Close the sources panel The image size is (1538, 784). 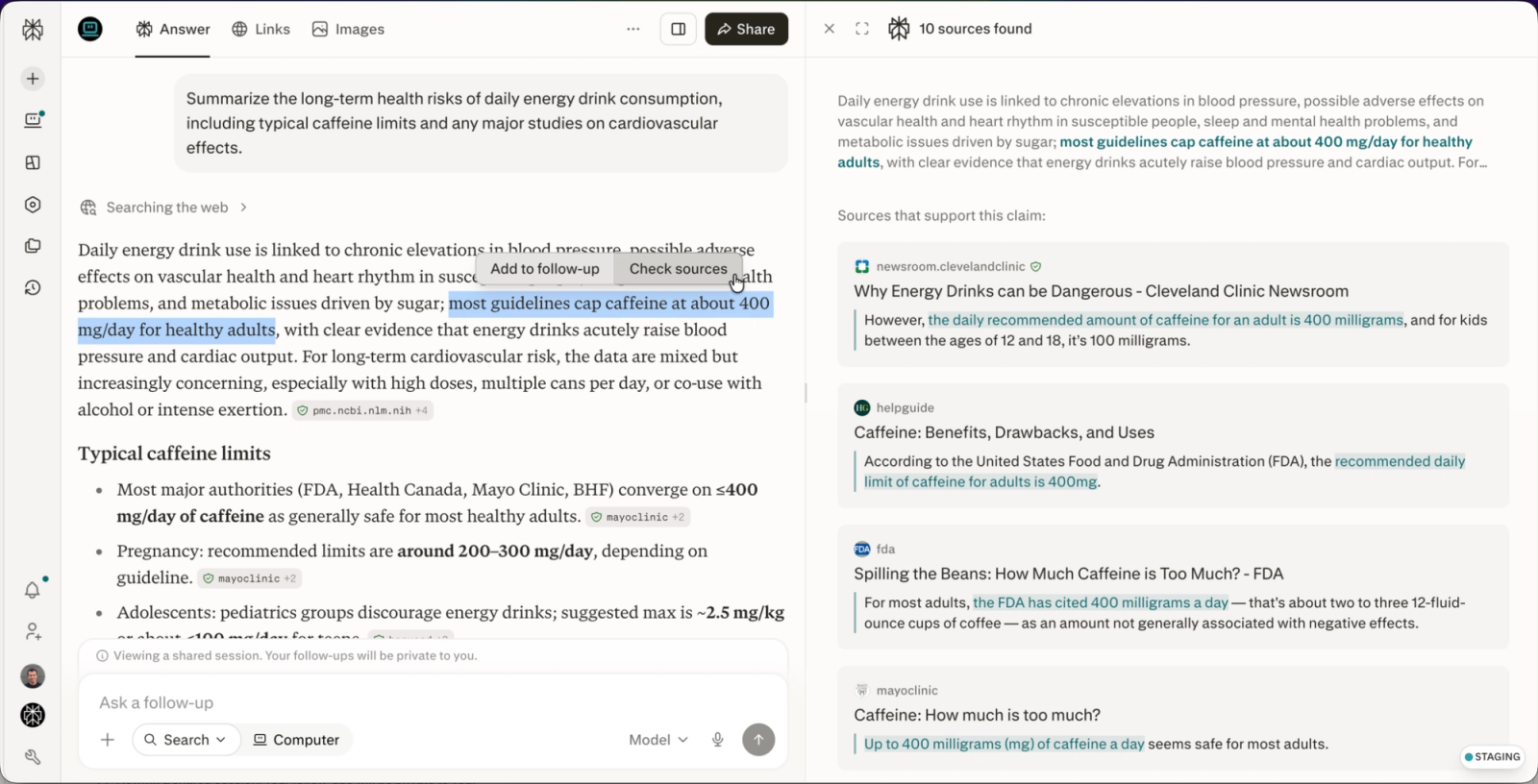coord(830,29)
